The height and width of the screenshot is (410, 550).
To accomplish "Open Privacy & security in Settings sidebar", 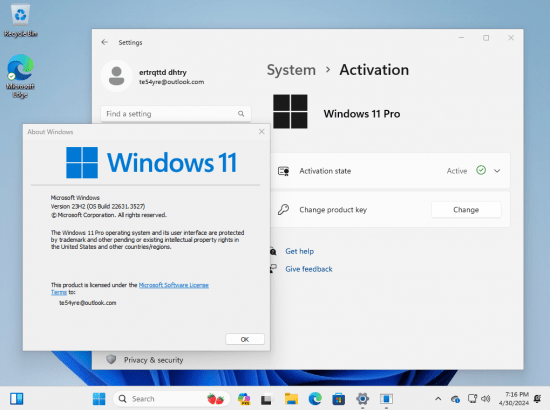I will pyautogui.click(x=153, y=360).
